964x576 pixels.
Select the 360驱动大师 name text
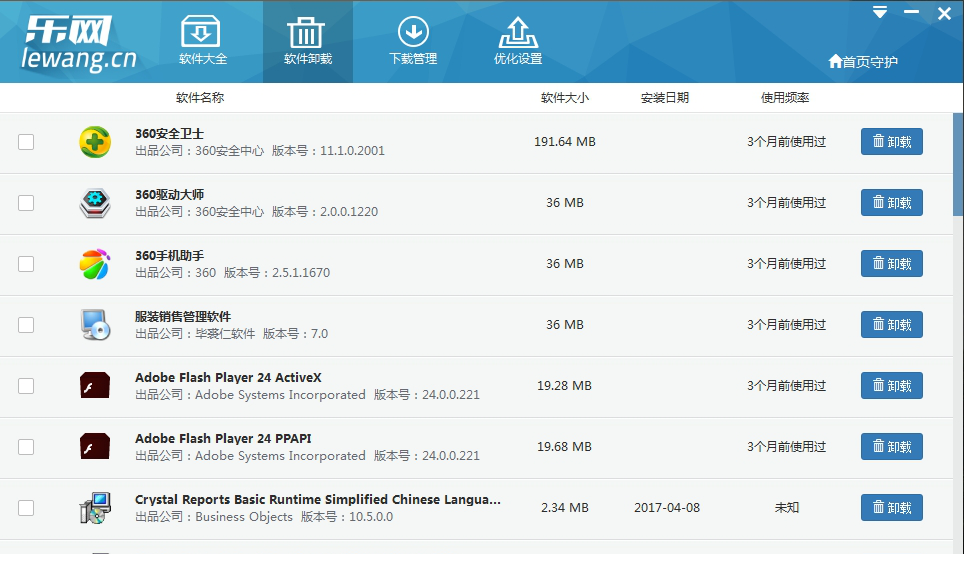tap(169, 194)
